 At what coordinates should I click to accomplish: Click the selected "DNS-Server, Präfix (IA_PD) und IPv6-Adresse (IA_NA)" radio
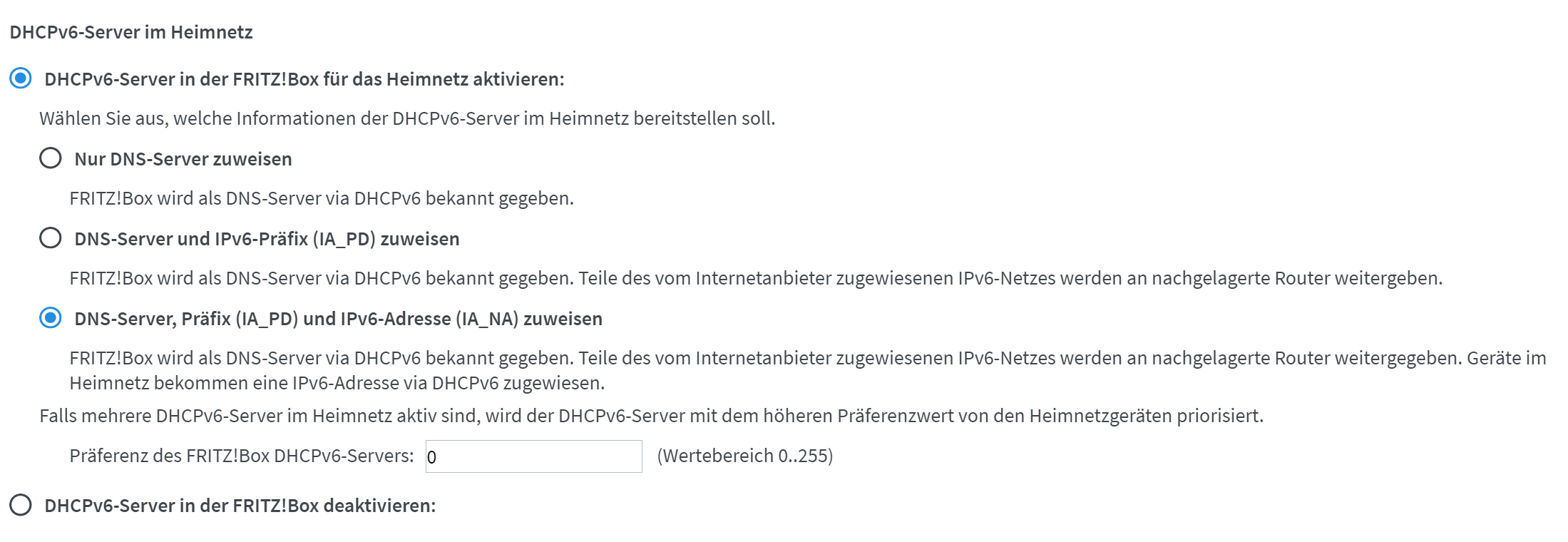(51, 320)
